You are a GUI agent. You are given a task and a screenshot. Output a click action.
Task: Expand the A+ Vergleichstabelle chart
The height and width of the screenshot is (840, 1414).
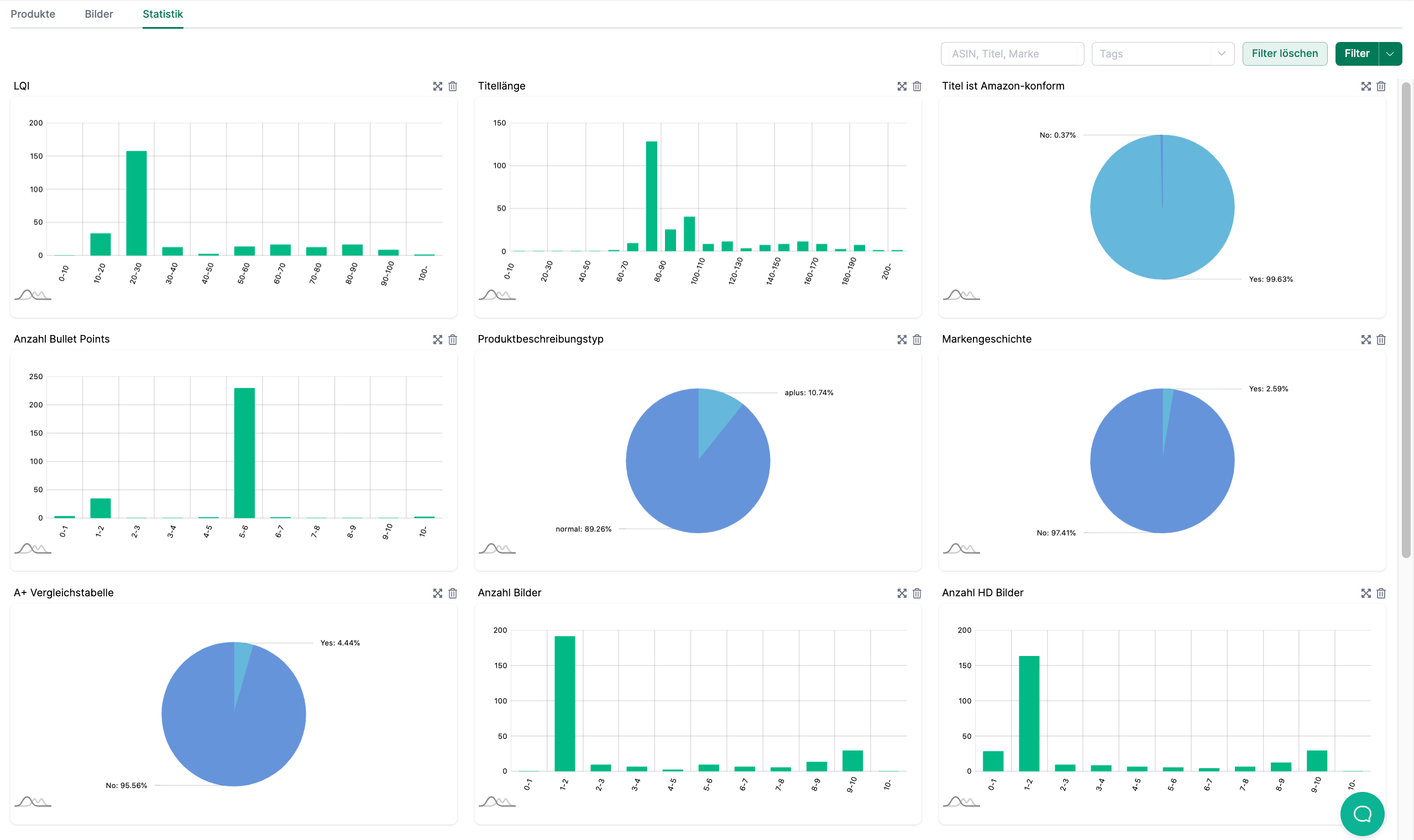click(438, 593)
